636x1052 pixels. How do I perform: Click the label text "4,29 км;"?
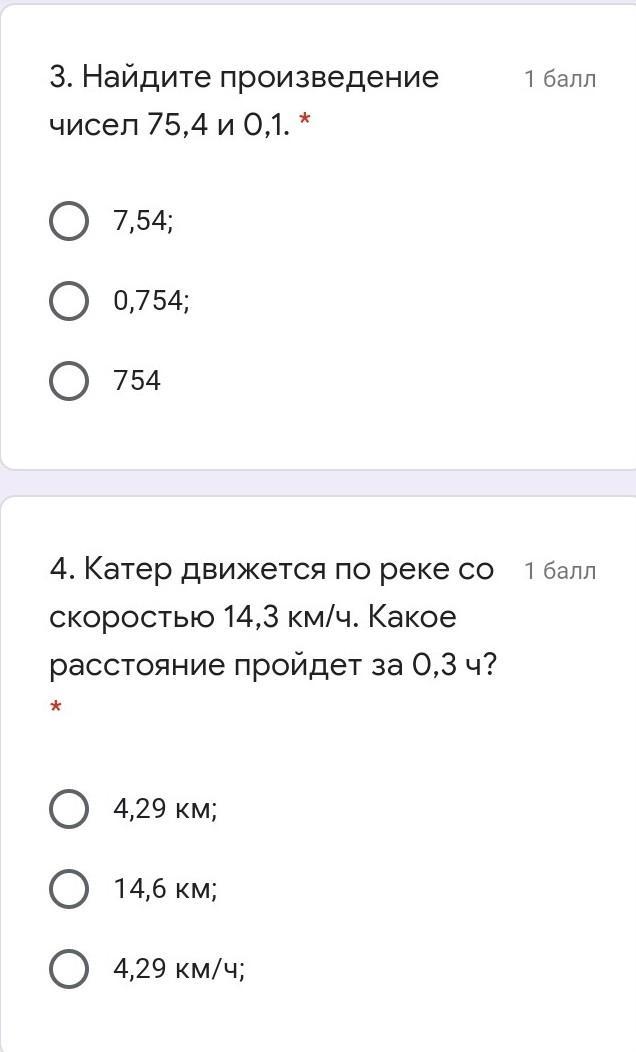165,808
